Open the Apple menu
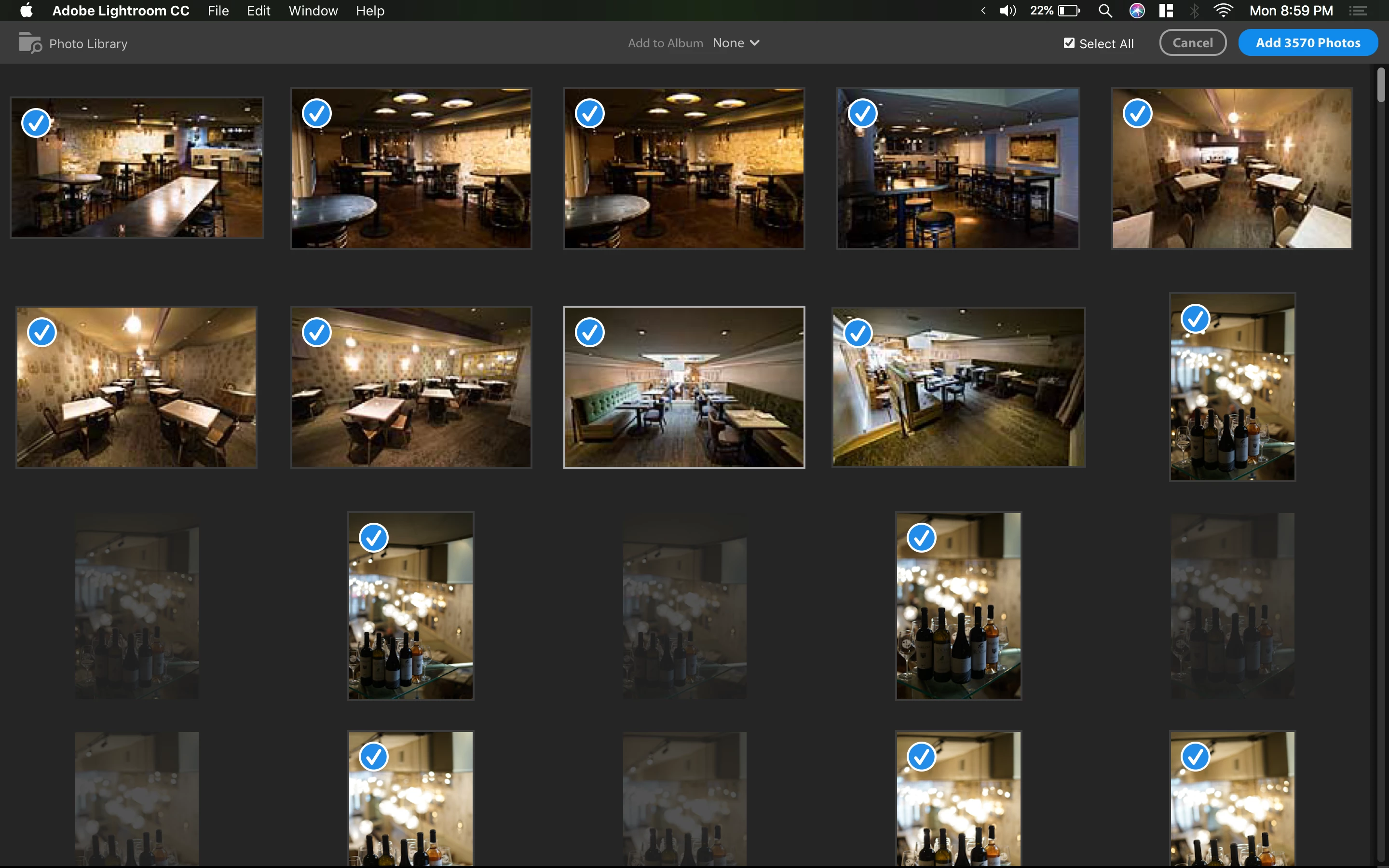This screenshot has height=868, width=1389. [27, 11]
